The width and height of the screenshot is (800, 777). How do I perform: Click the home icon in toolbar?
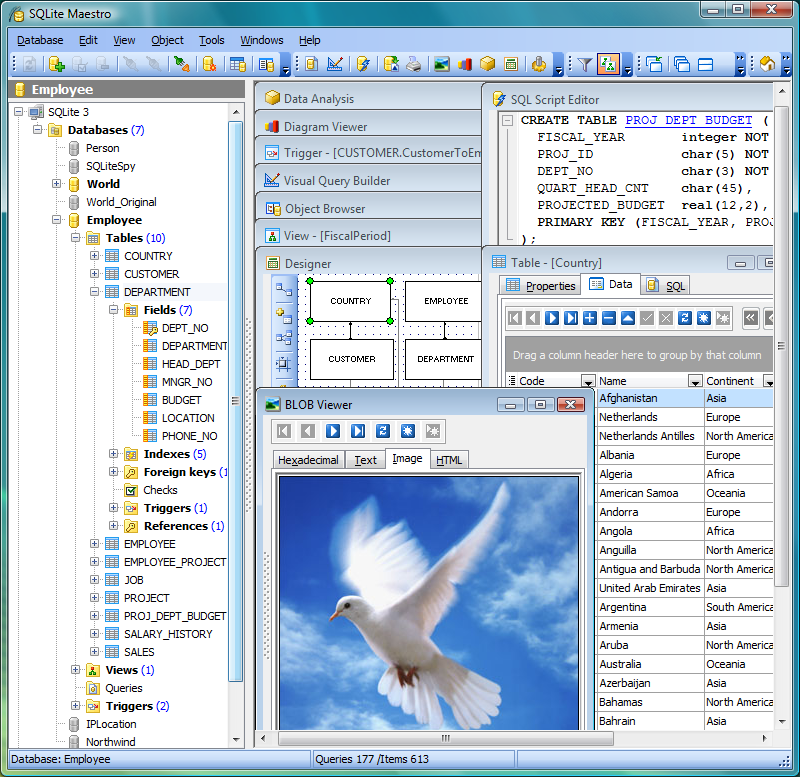[767, 64]
